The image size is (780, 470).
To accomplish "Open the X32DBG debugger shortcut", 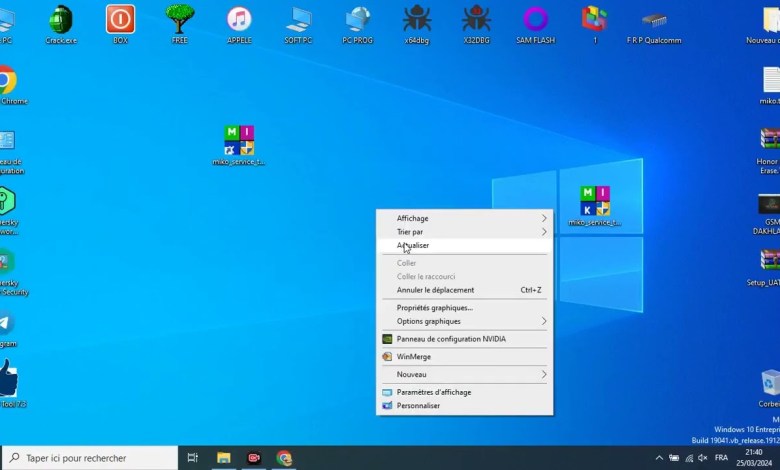I will pos(476,20).
